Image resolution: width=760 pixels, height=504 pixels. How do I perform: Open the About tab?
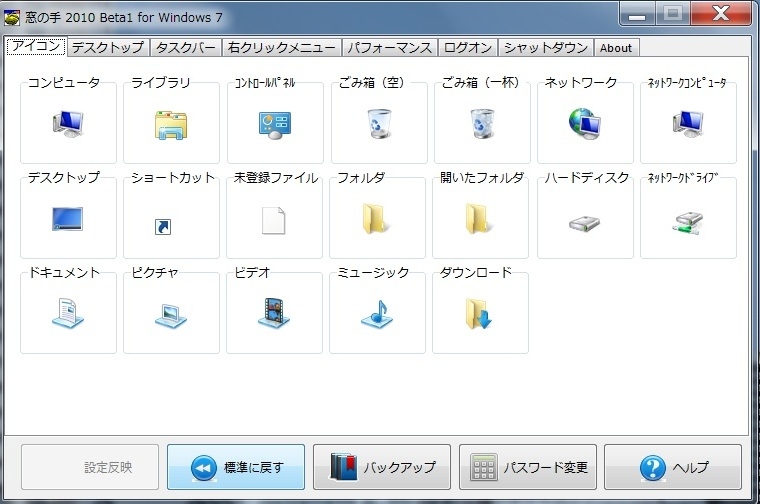(616, 48)
